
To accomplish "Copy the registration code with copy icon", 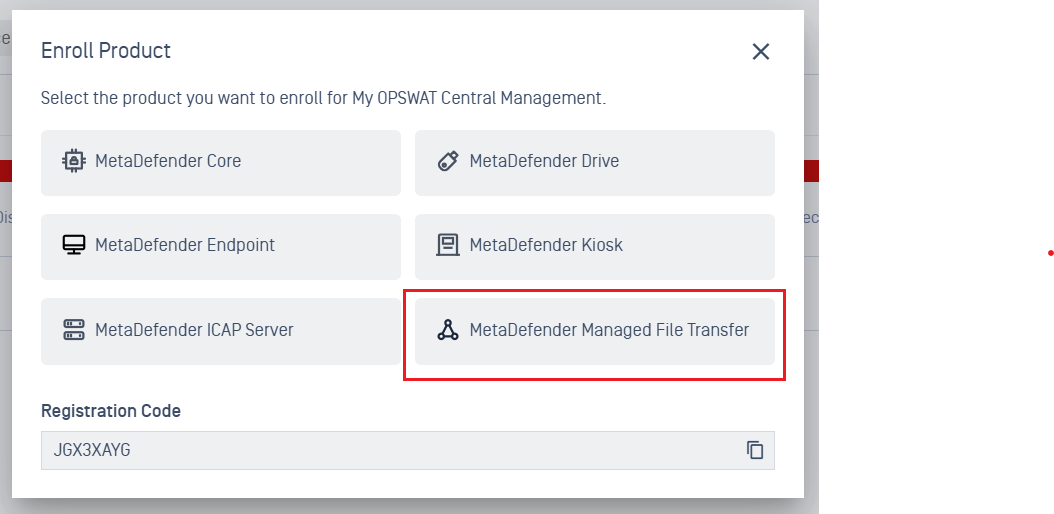I will click(x=755, y=450).
